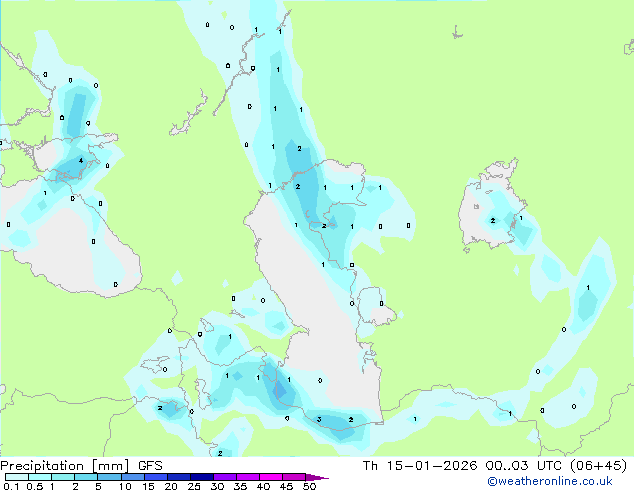Click the over-50 mm arrow tip of legend
The height and width of the screenshot is (490, 634).
(x=317, y=477)
